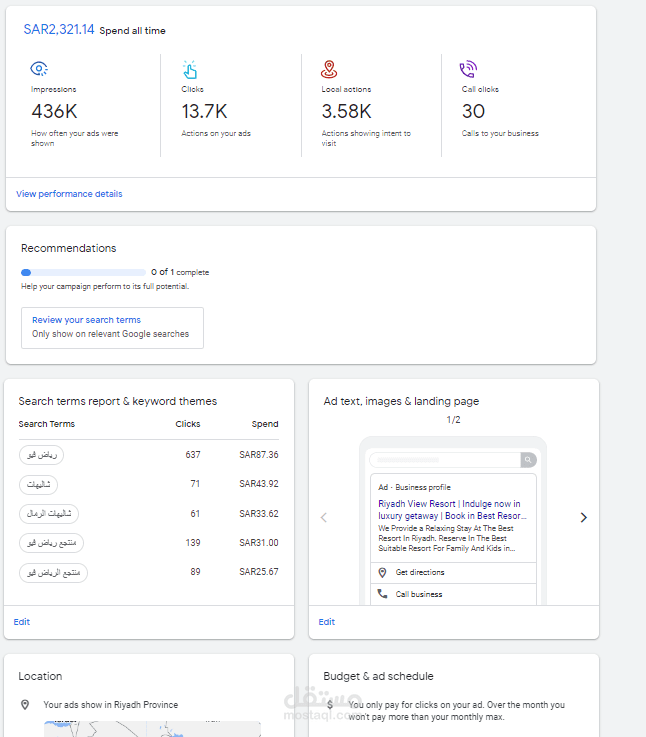Edit the ad text, images & landing page

point(326,622)
